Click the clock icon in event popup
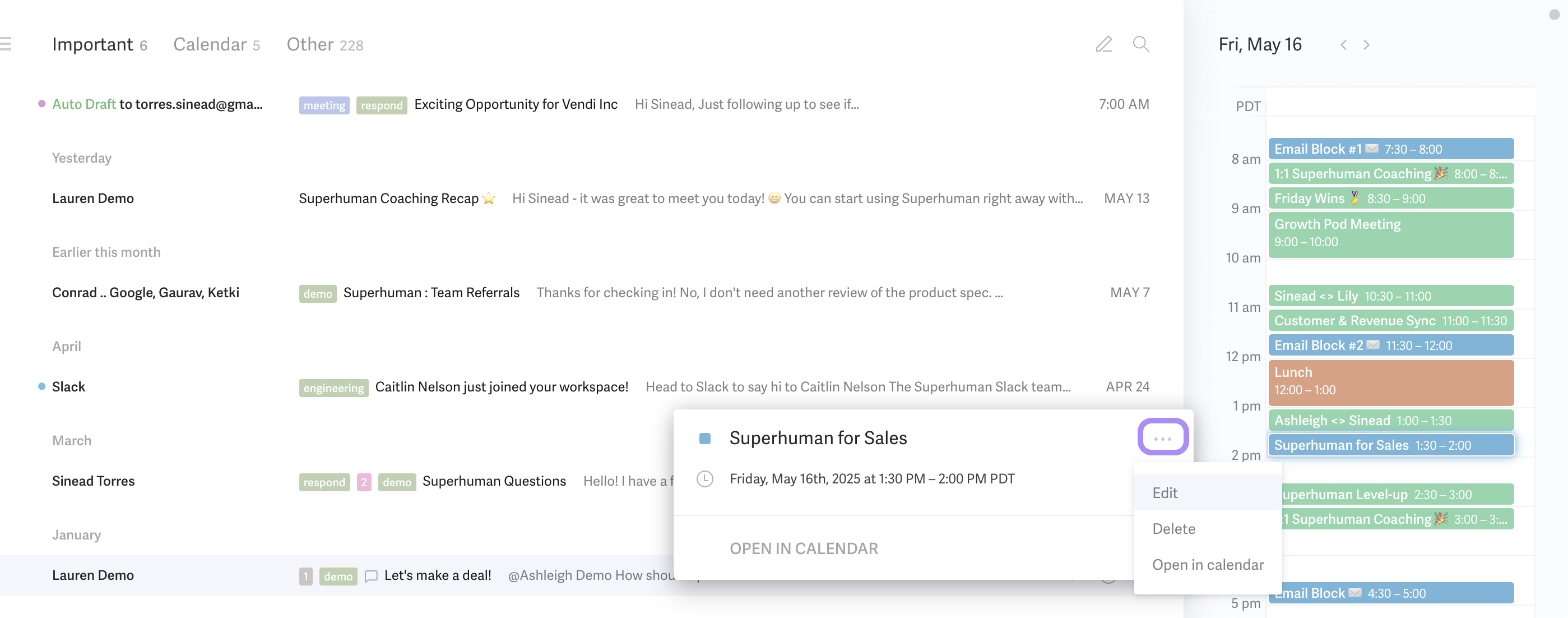The image size is (1568, 618). (x=705, y=478)
